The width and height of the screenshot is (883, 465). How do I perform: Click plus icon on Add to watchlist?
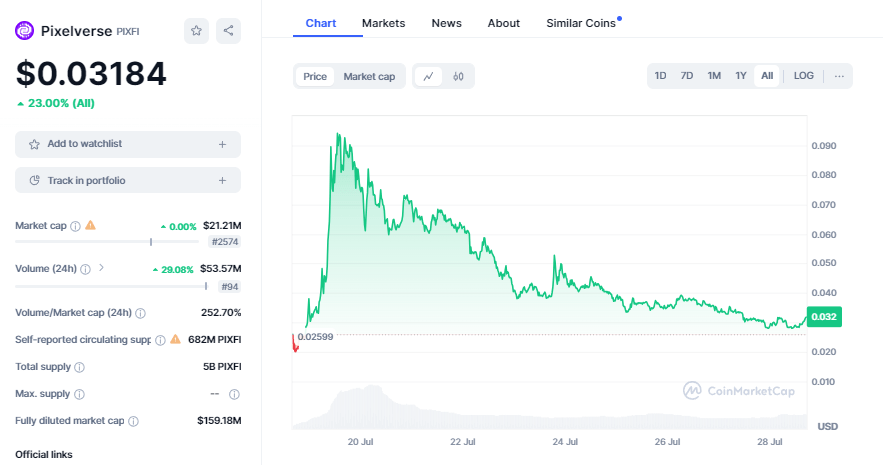[222, 145]
